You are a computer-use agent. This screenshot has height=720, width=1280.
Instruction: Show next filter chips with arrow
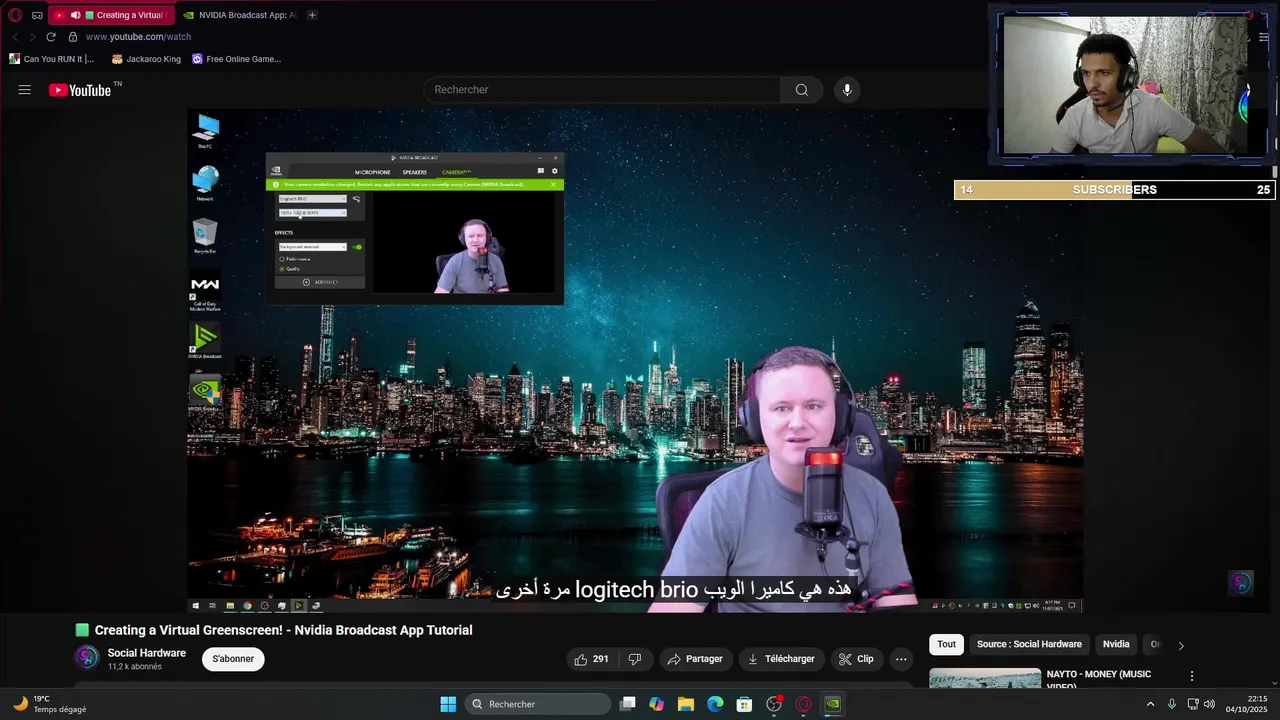click(1181, 645)
